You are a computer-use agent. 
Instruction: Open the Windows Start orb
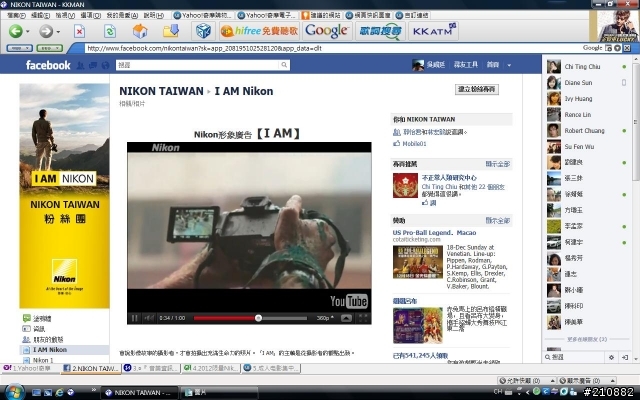click(x=15, y=392)
